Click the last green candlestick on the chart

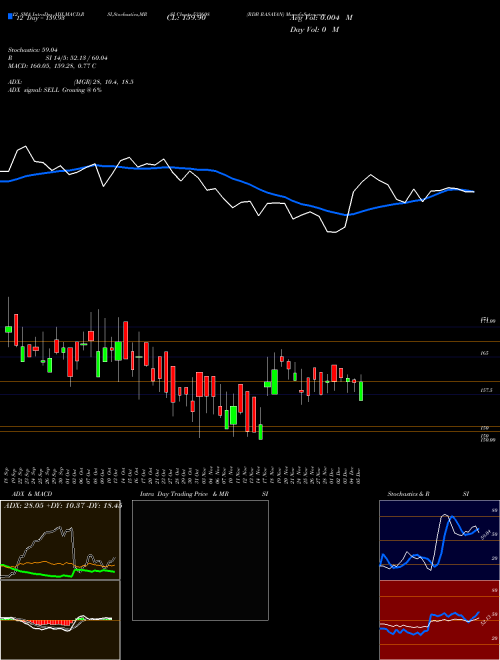(x=361, y=390)
